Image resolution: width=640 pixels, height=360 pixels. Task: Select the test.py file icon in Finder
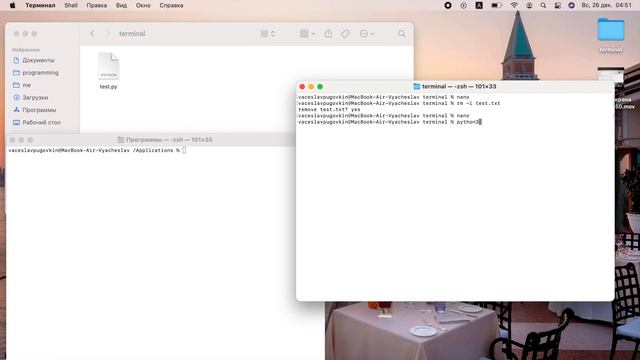click(x=109, y=66)
